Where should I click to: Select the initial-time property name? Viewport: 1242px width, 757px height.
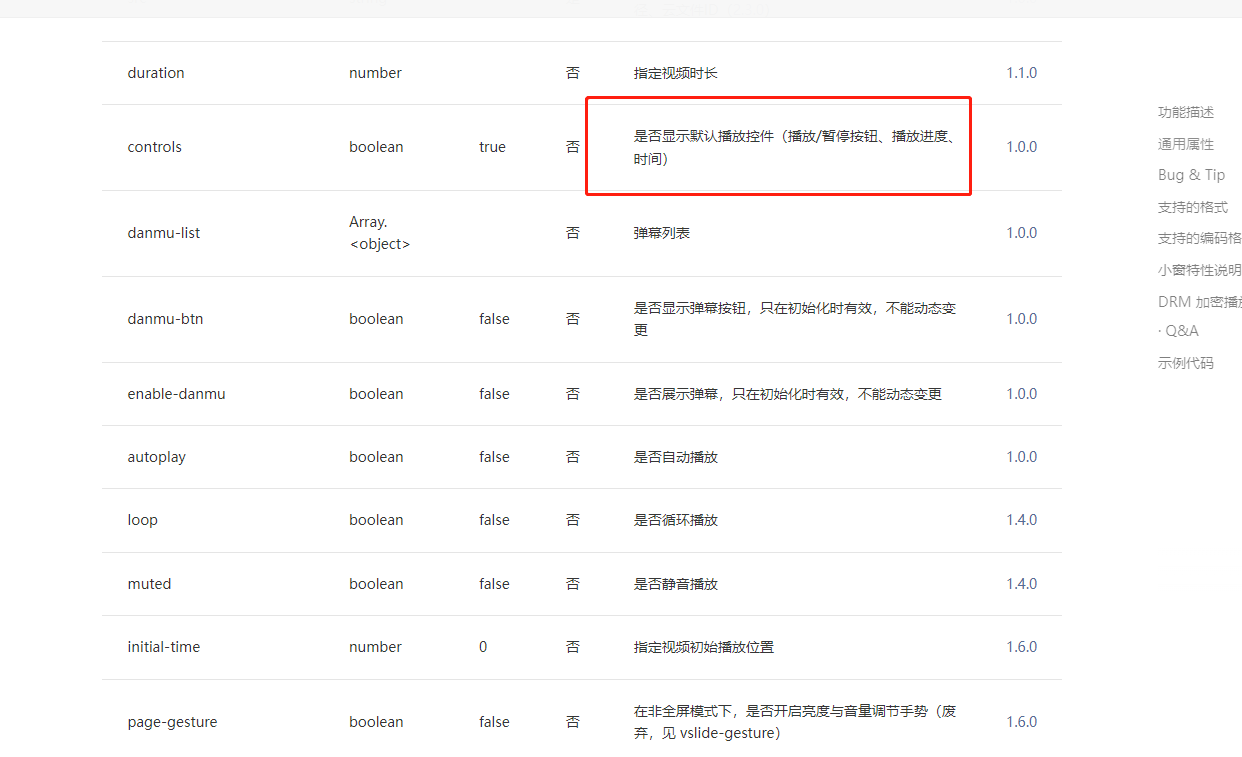[164, 647]
